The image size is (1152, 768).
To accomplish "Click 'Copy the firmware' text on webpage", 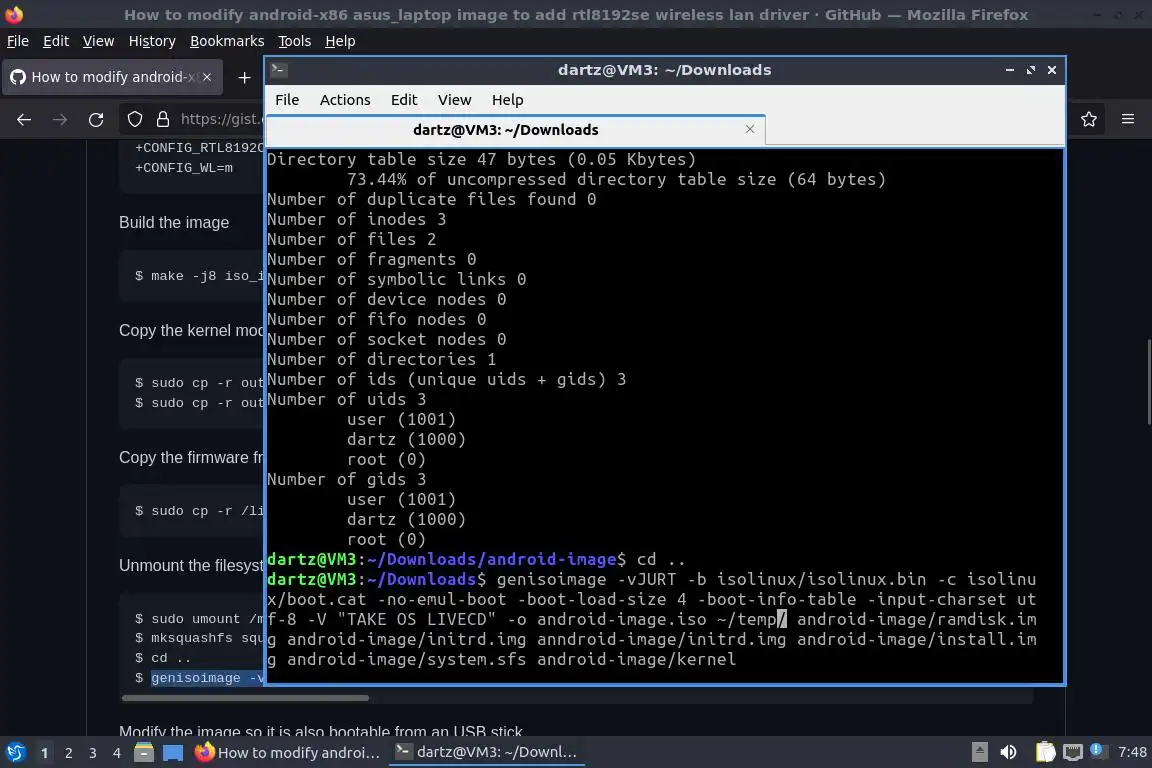I will click(191, 457).
